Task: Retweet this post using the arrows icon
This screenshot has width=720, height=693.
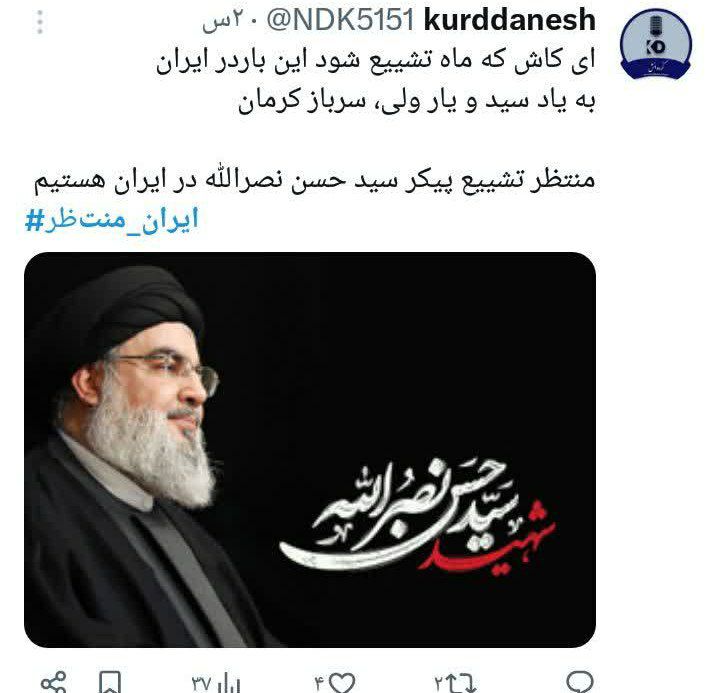Action: point(460,683)
